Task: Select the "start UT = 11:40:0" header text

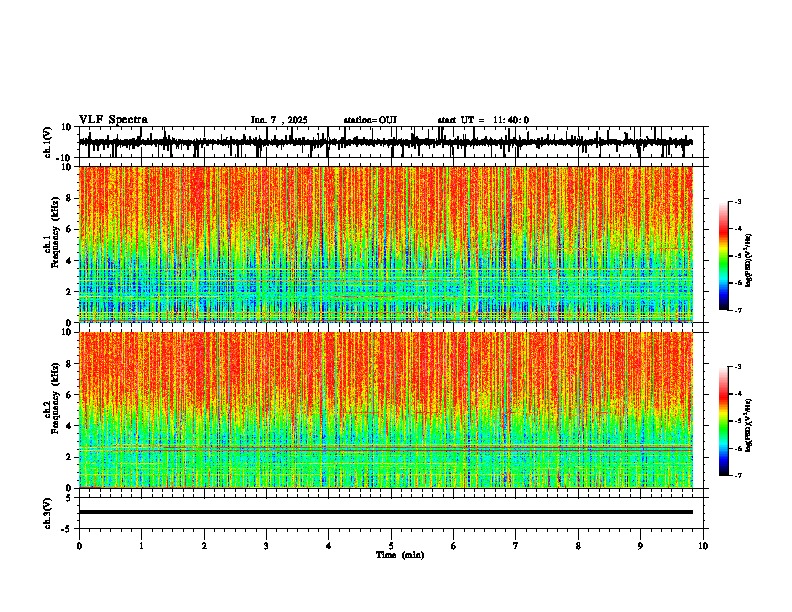Action: click(x=483, y=120)
